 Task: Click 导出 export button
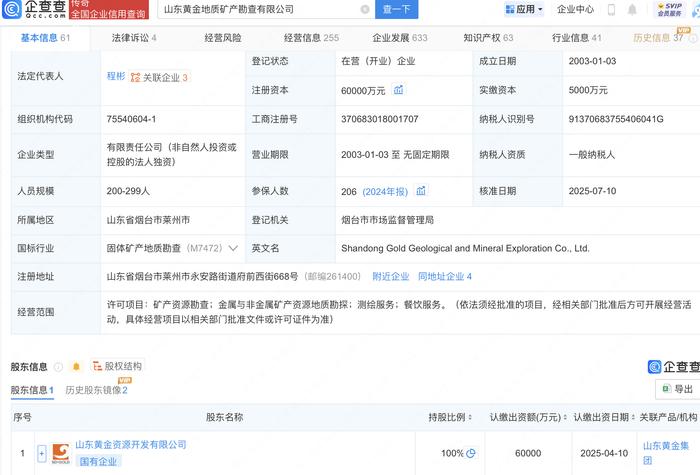[x=678, y=389]
